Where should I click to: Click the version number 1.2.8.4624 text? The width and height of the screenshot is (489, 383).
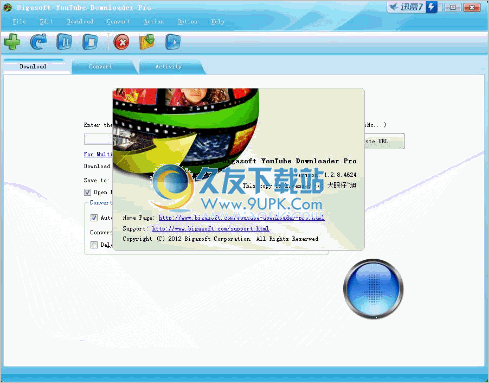point(340,175)
